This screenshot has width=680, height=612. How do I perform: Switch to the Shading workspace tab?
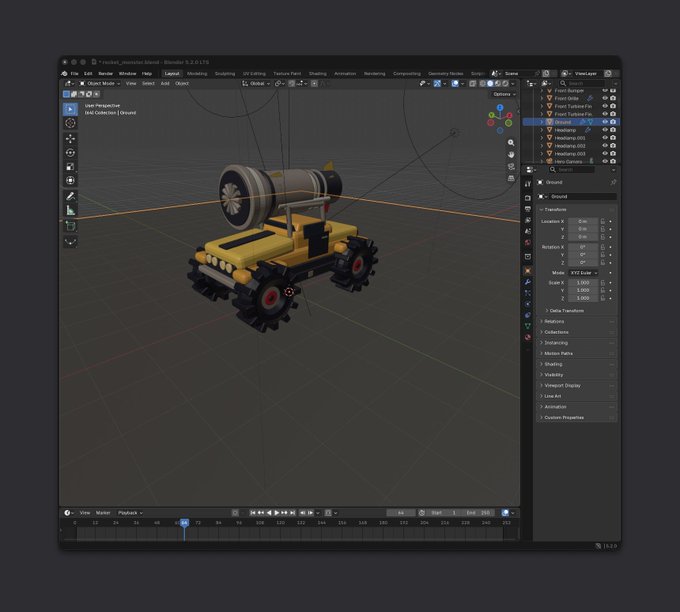[317, 74]
